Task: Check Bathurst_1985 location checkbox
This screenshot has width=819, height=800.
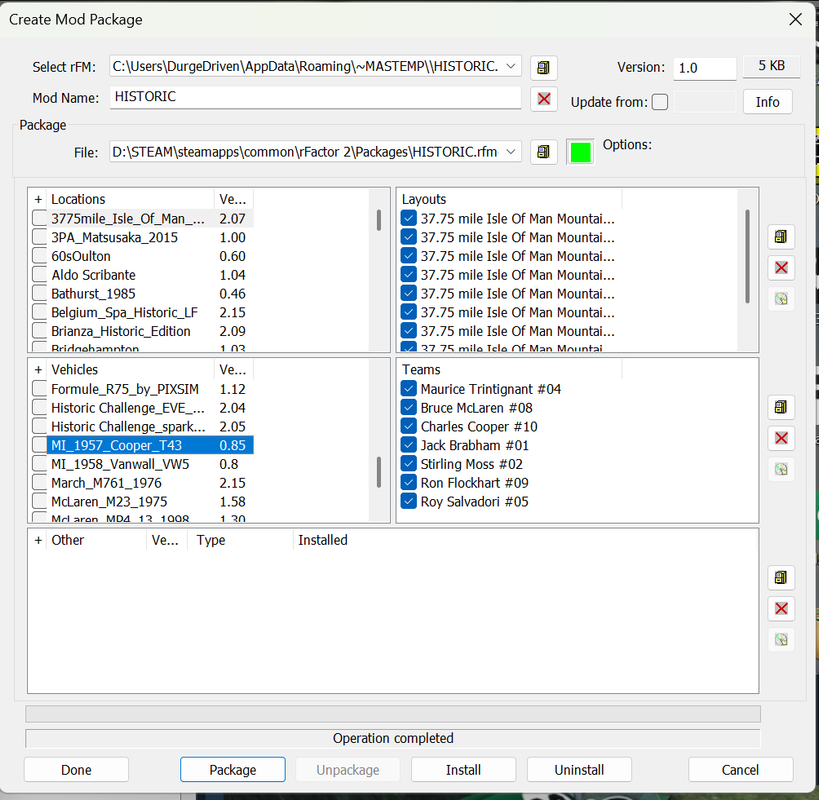Action: pos(40,294)
